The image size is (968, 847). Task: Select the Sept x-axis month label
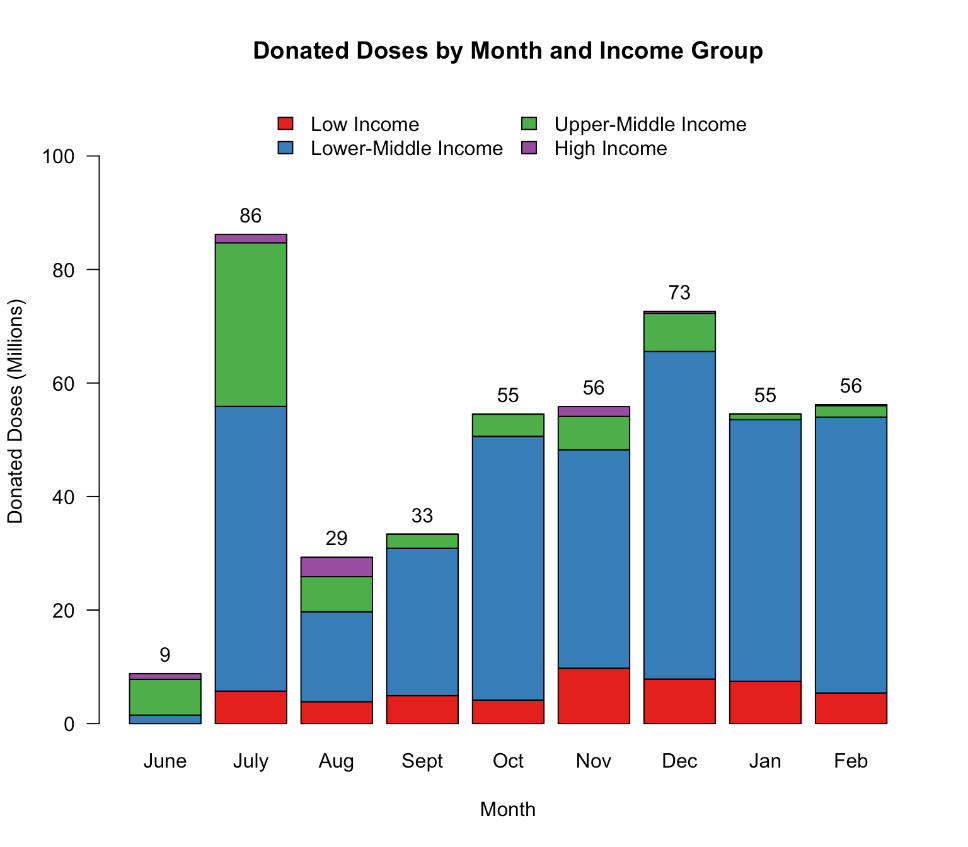pos(422,762)
